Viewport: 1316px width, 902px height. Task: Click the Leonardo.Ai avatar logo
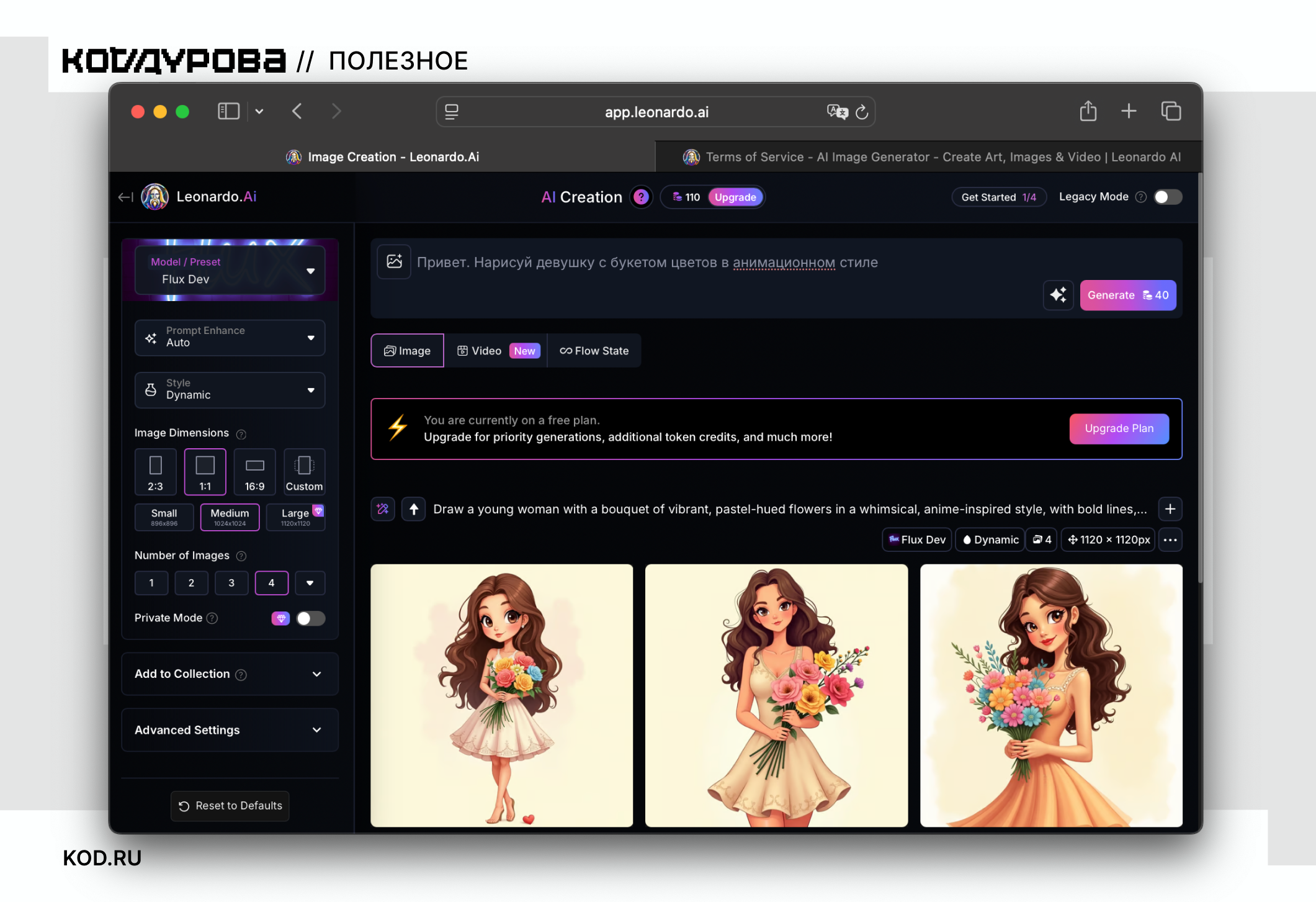click(154, 197)
